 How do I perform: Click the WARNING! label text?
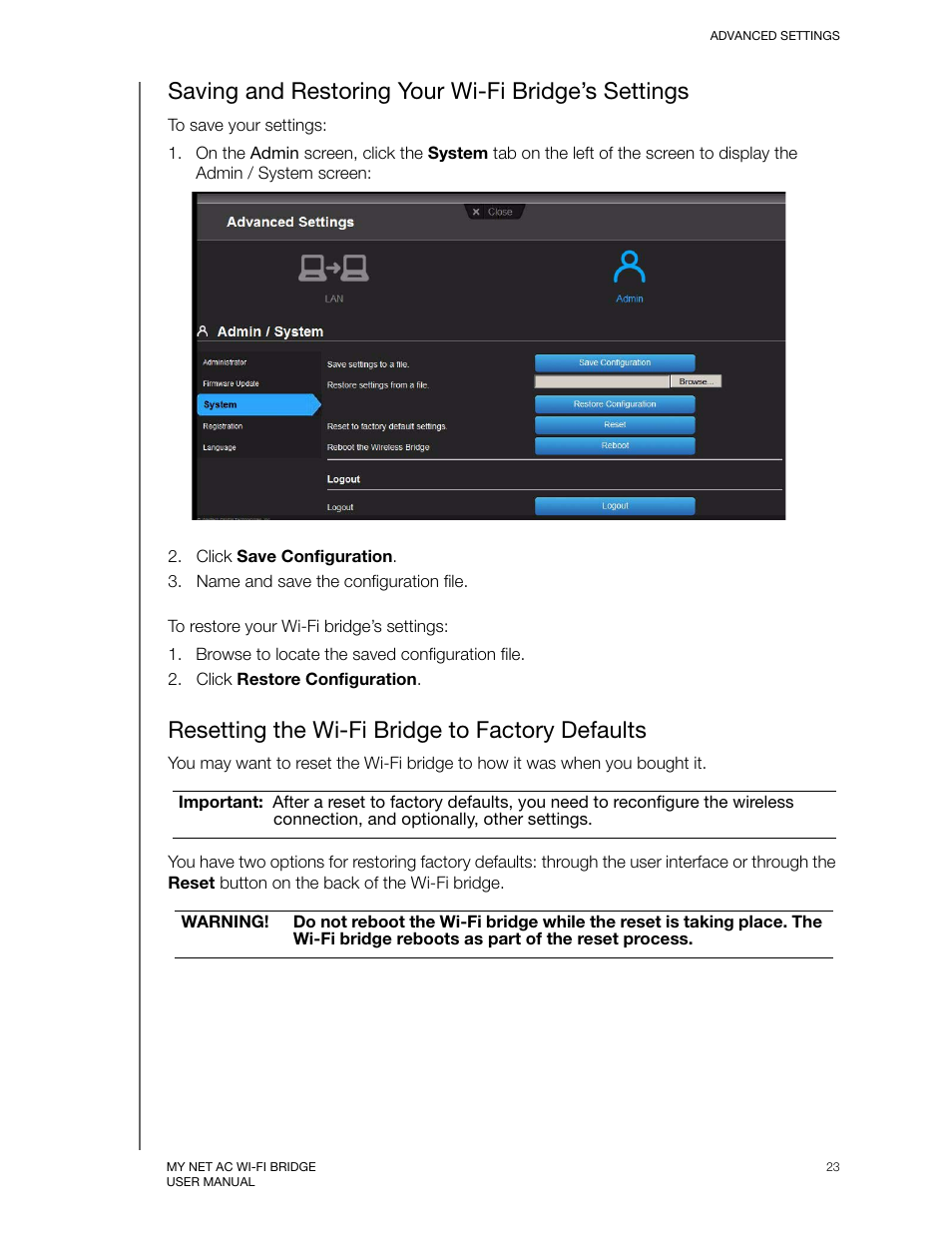(x=225, y=922)
